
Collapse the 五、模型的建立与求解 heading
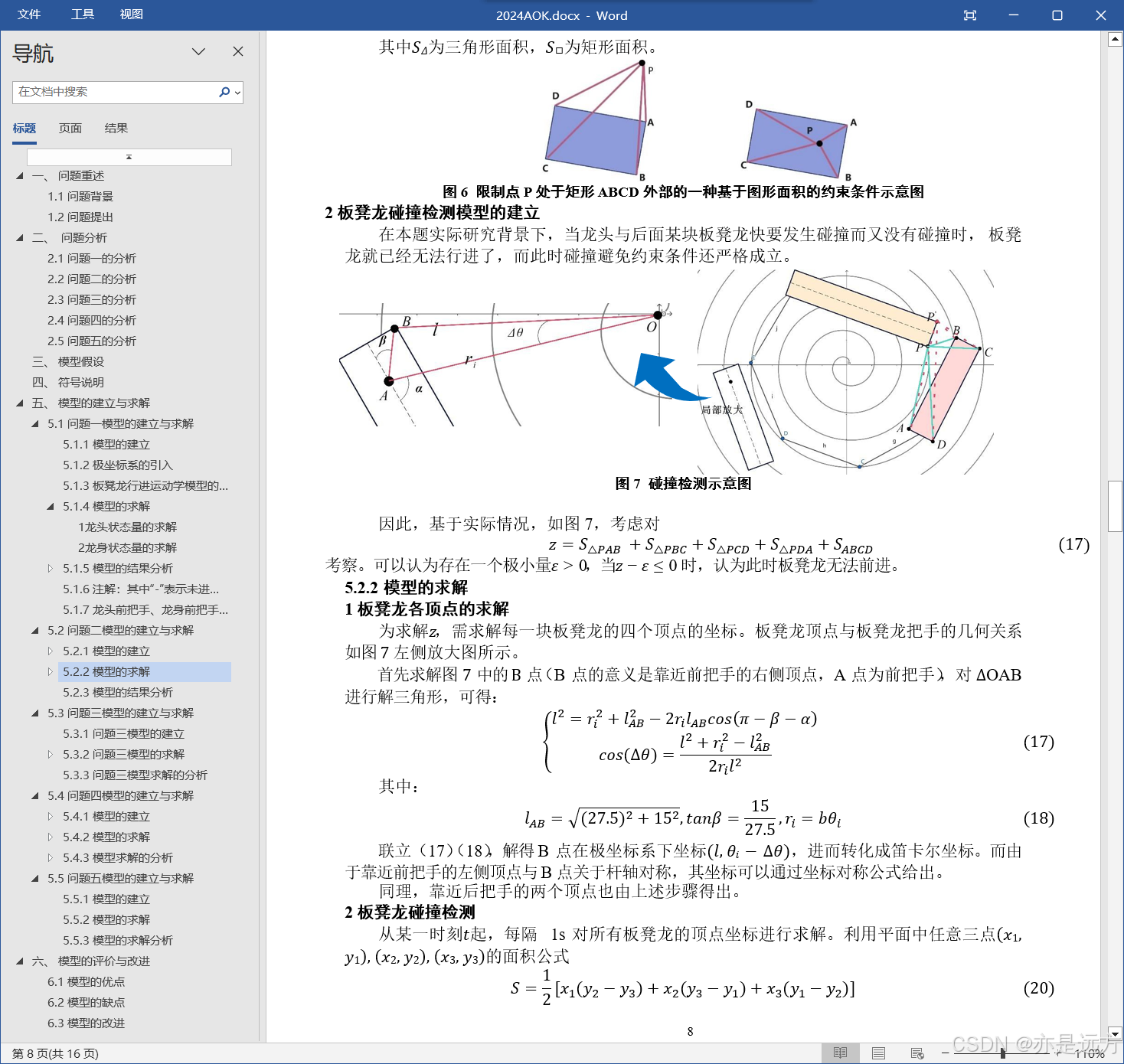tap(20, 403)
